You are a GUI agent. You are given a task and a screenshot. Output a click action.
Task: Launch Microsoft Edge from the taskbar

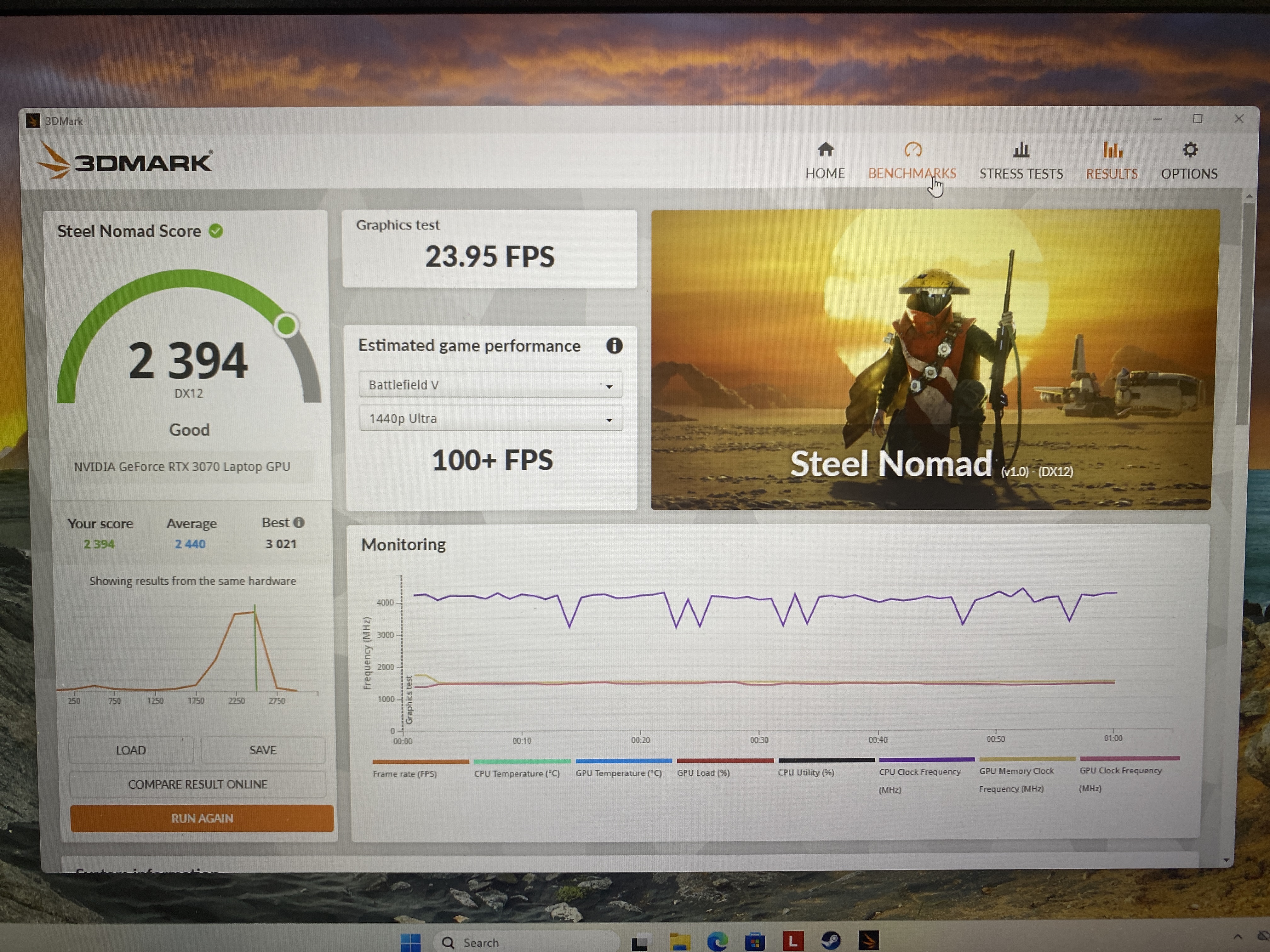point(717,942)
